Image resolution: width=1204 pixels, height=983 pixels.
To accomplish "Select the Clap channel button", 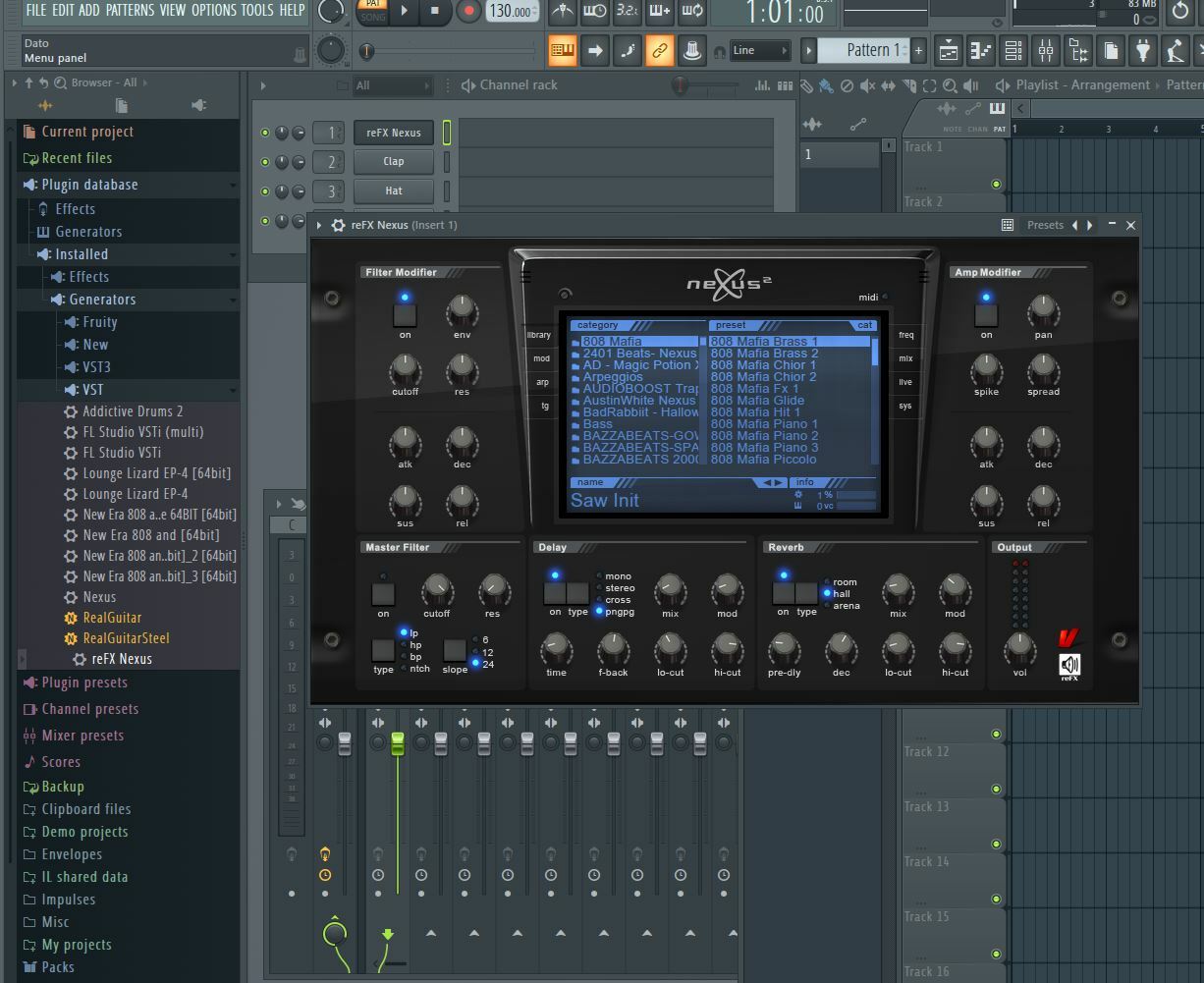I will pyautogui.click(x=394, y=162).
